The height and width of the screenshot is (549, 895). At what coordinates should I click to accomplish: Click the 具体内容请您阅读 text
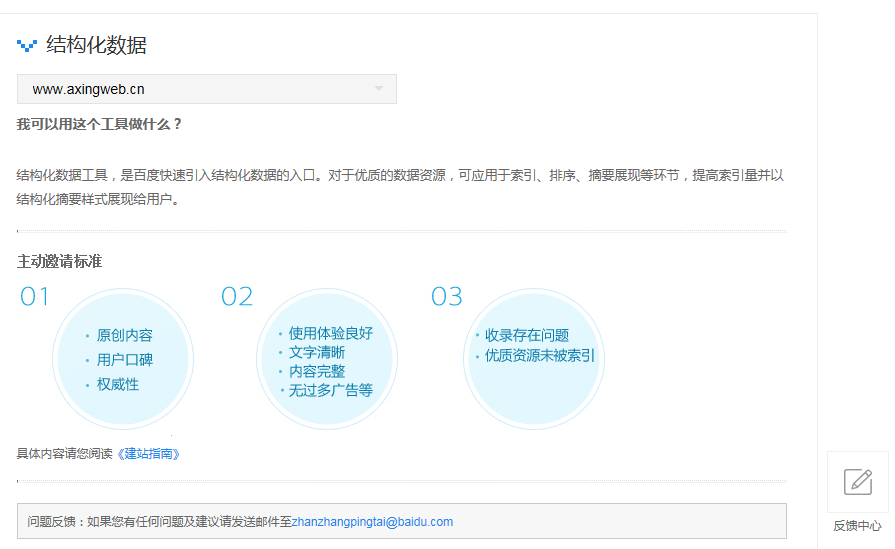[64, 454]
